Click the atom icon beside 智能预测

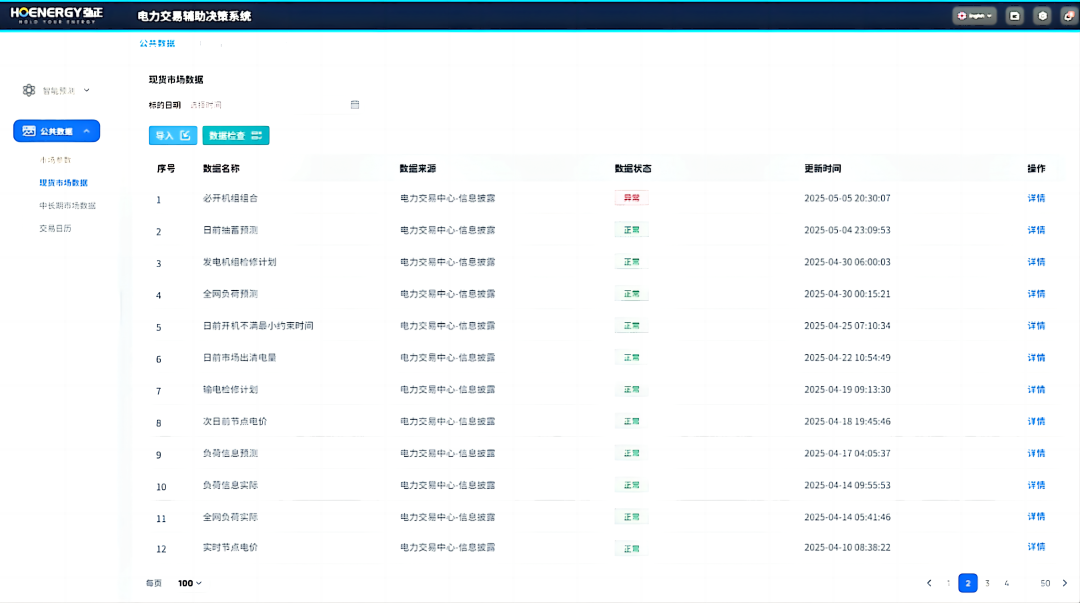29,90
